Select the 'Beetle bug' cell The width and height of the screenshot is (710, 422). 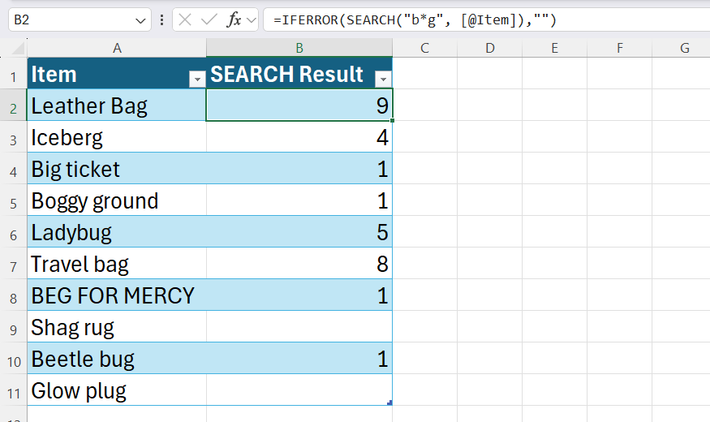coord(117,359)
